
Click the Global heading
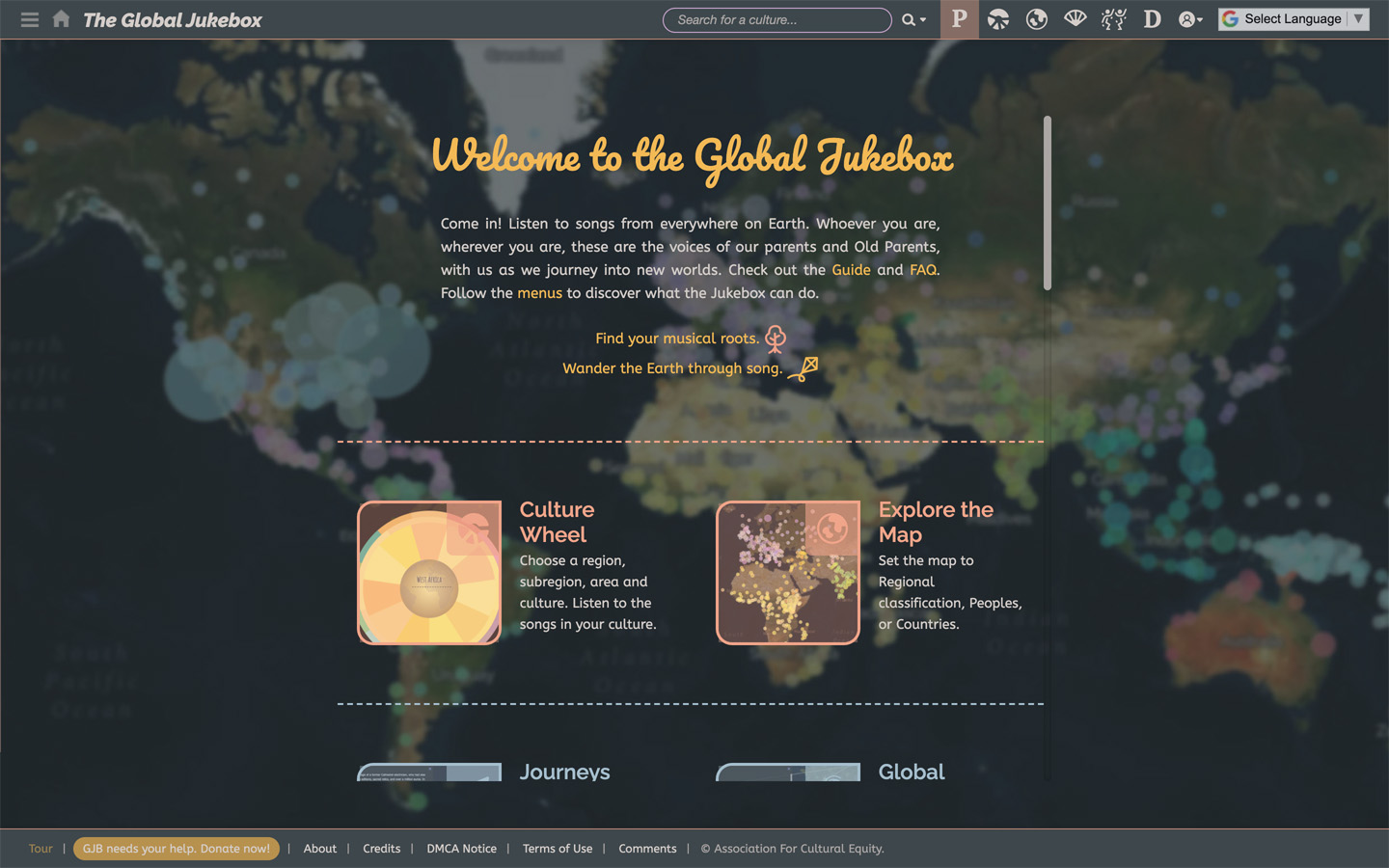click(x=912, y=772)
